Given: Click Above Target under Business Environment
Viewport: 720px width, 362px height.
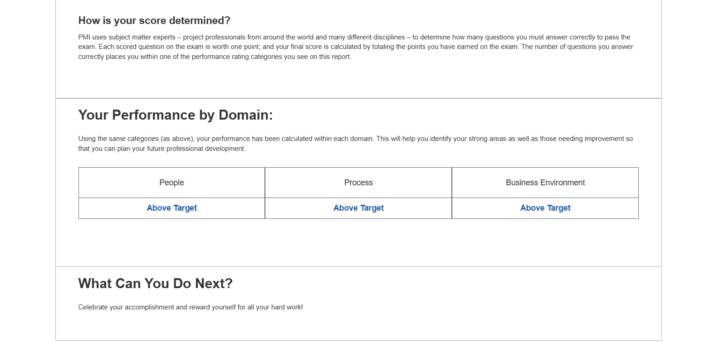Looking at the screenshot, I should point(546,208).
